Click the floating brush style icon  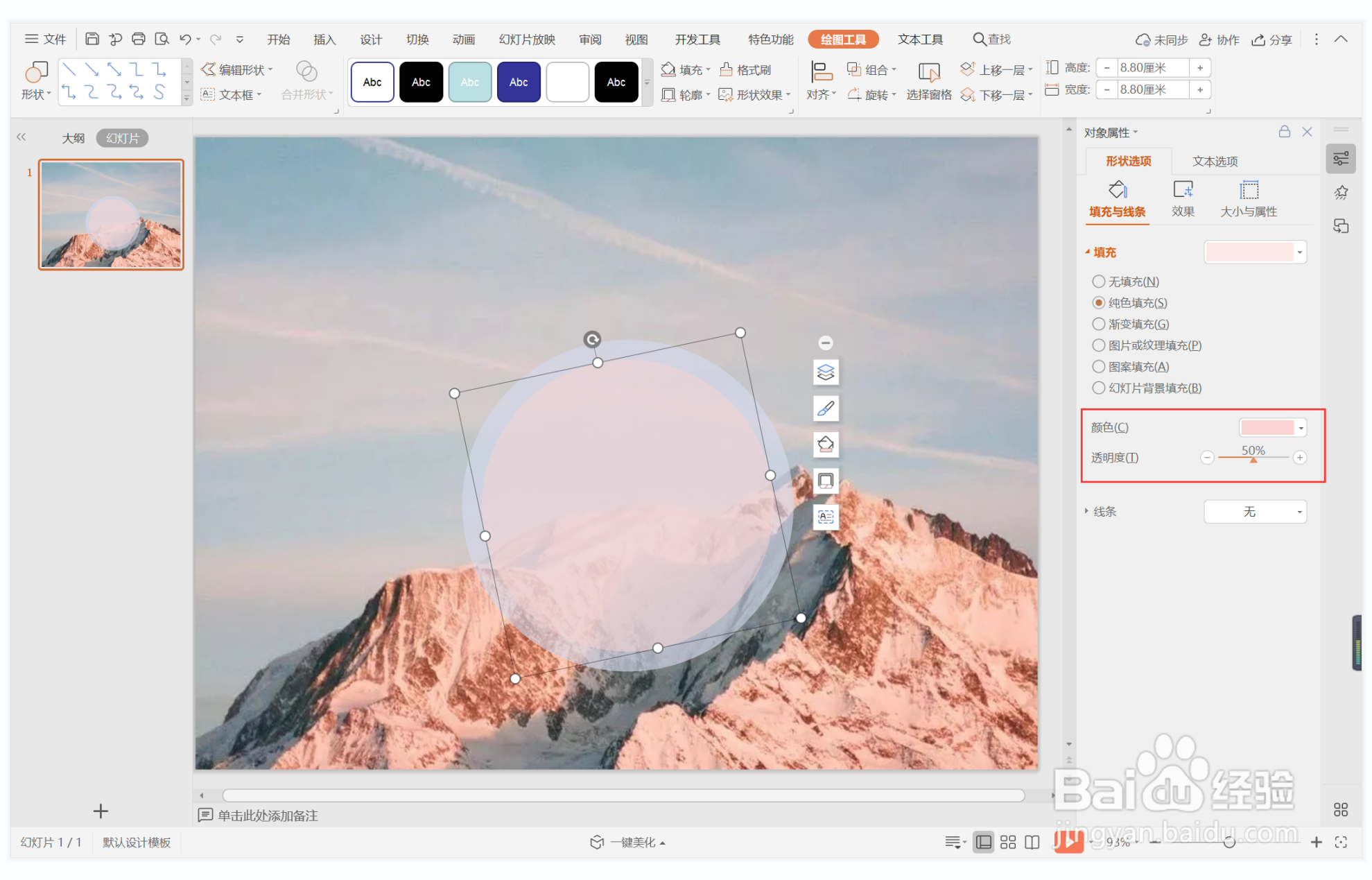coord(825,408)
